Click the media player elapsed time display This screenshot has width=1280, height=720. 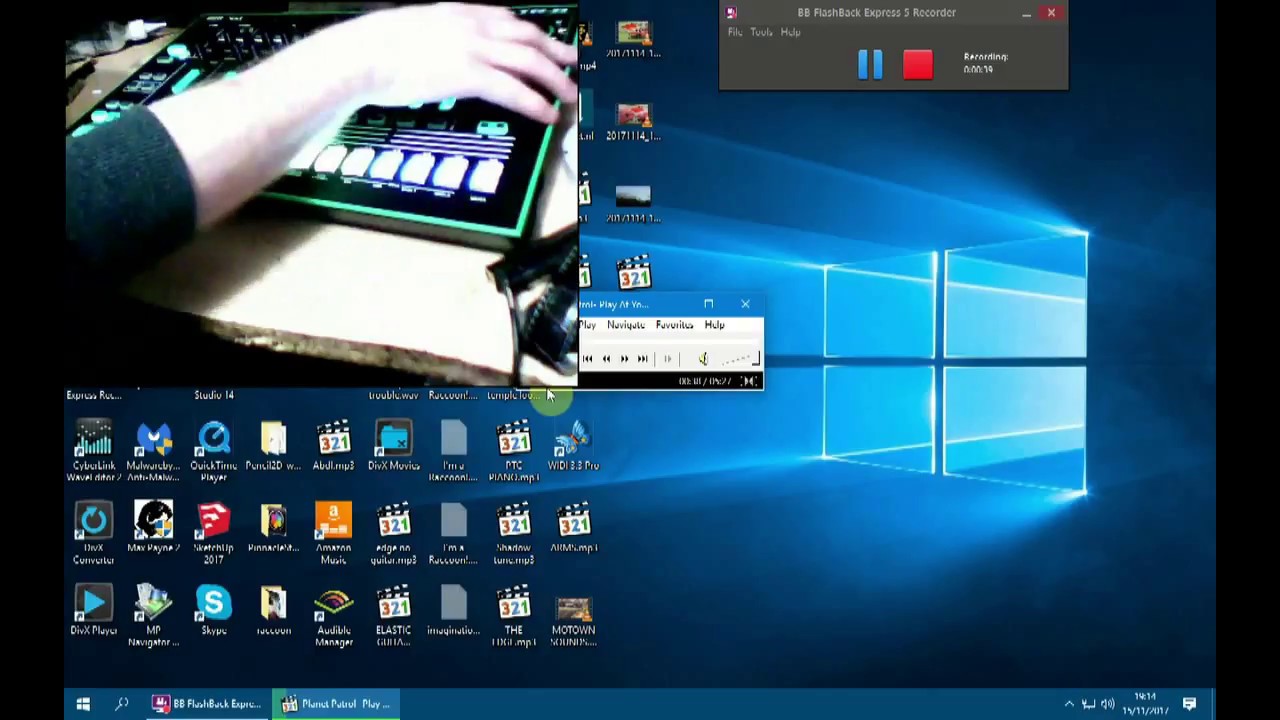click(x=705, y=381)
